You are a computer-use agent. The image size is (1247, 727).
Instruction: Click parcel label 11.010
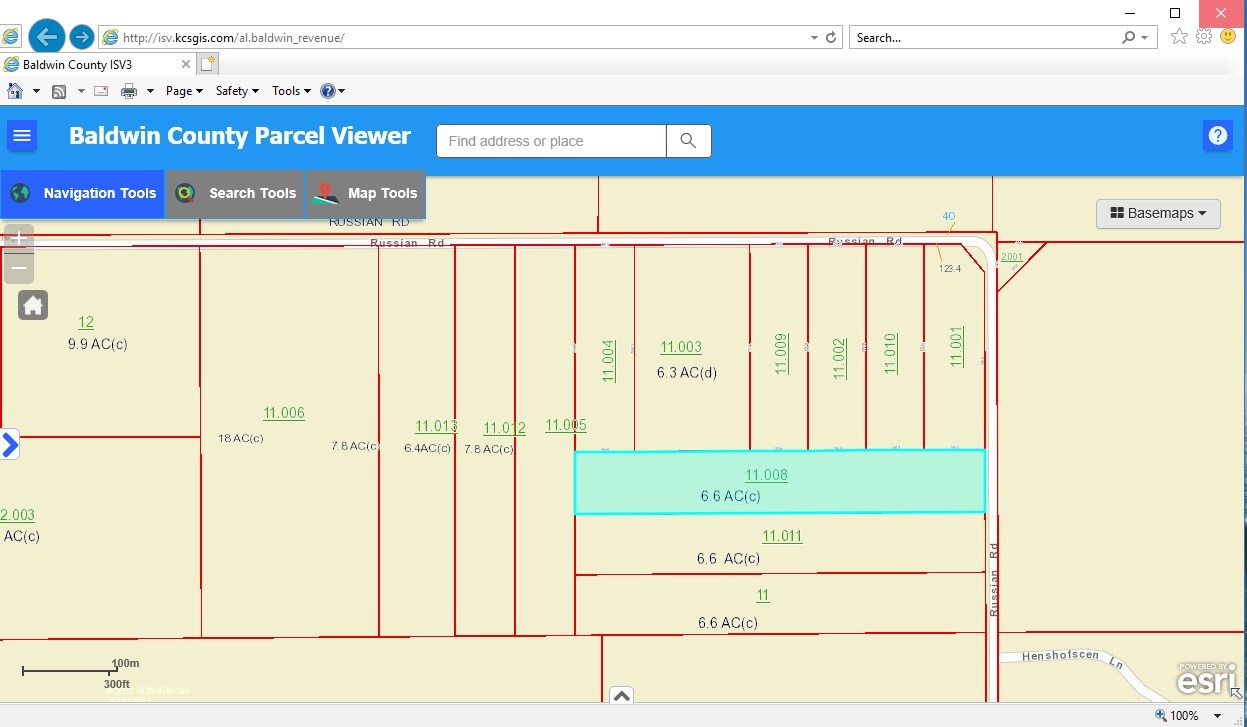click(890, 353)
